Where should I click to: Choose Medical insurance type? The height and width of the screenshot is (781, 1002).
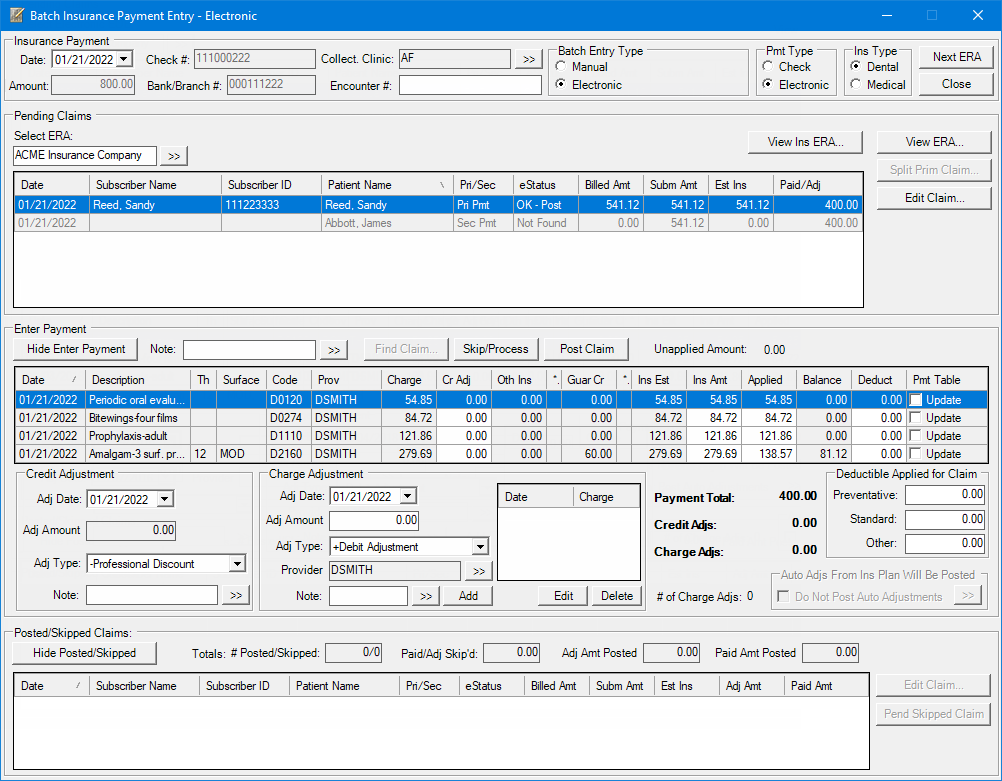point(855,85)
